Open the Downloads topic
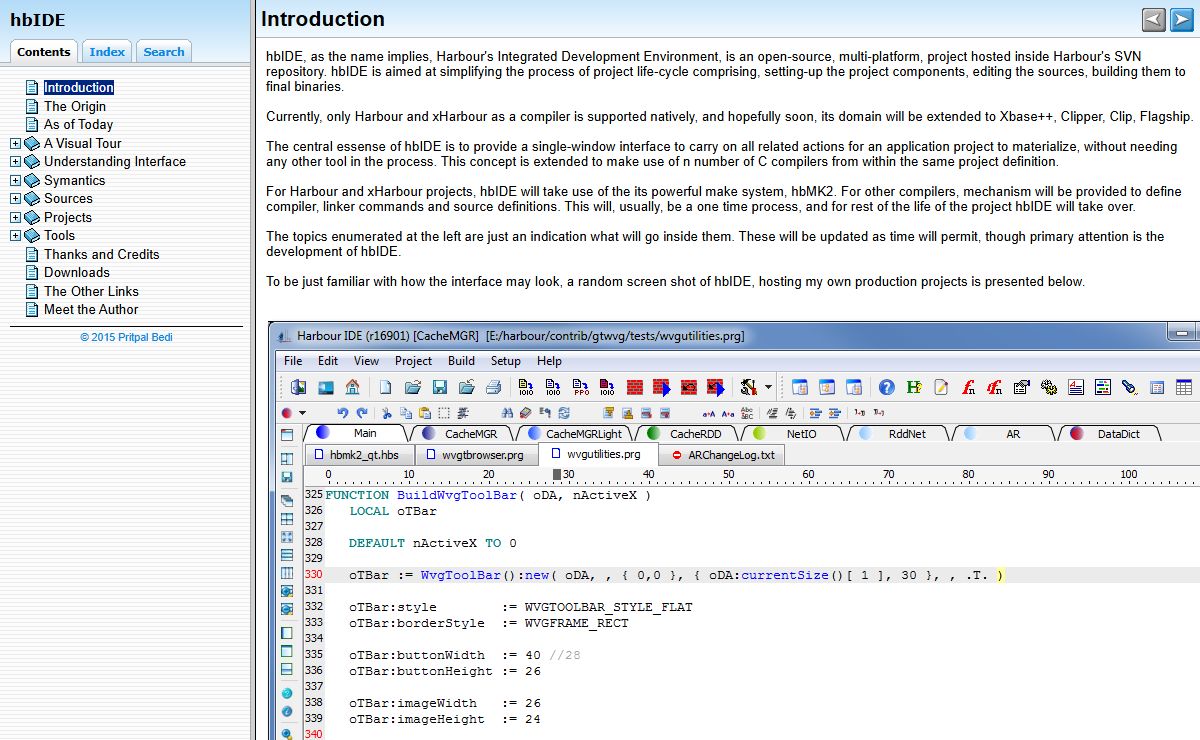Image resolution: width=1200 pixels, height=740 pixels. point(77,273)
